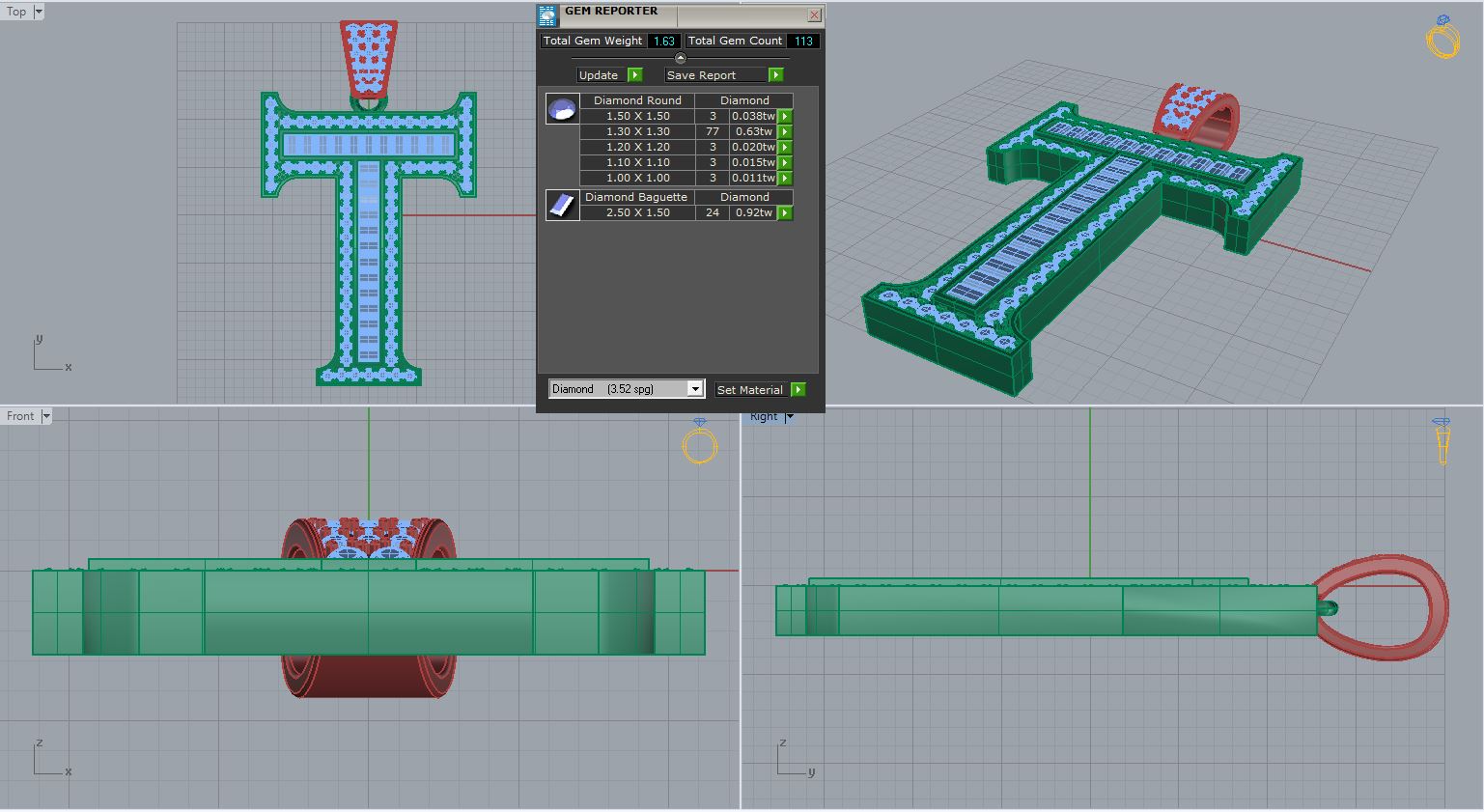Image resolution: width=1484 pixels, height=812 pixels.
Task: Collapse the Gem Reporter panel with the round arrow
Action: point(680,58)
